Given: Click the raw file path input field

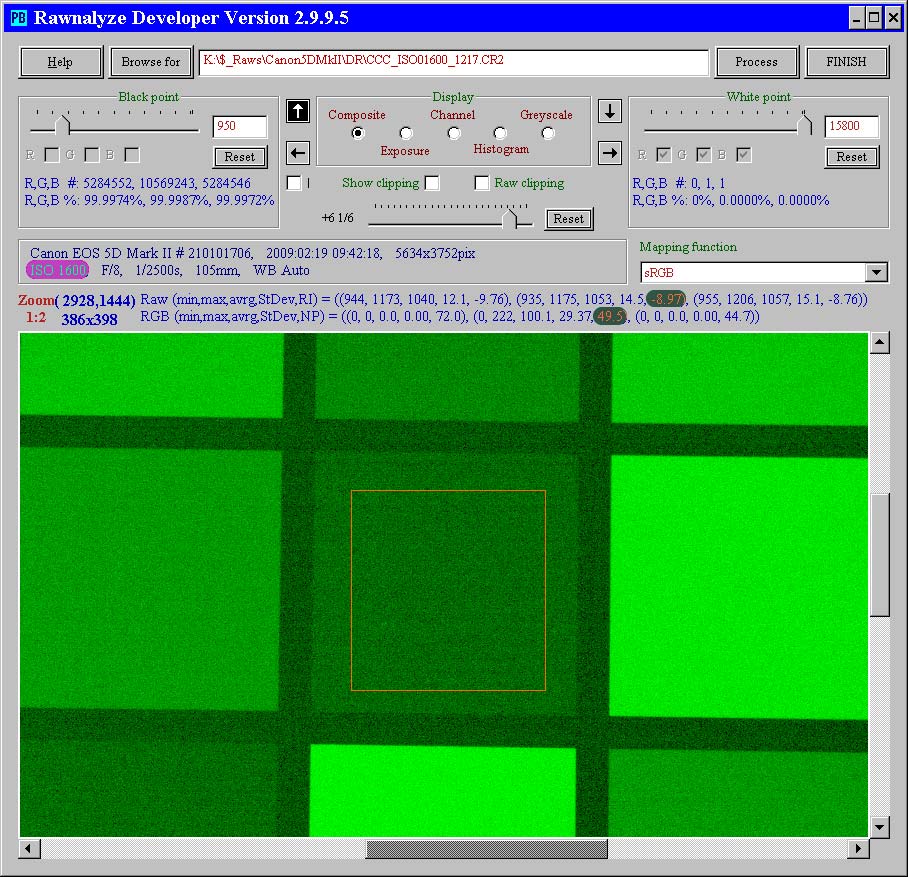Looking at the screenshot, I should tap(453, 62).
